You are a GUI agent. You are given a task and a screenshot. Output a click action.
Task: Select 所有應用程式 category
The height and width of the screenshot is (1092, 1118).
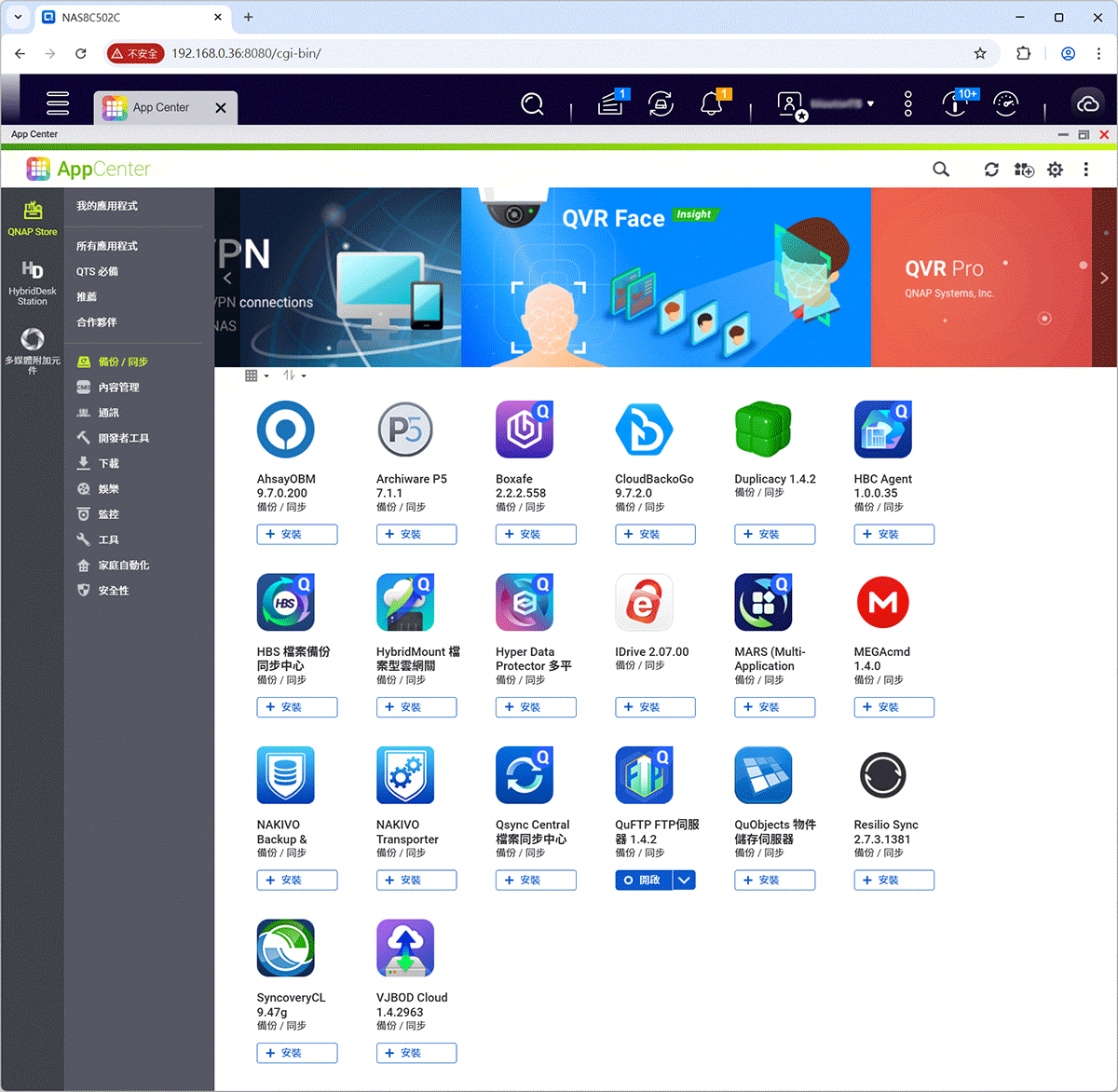107,246
